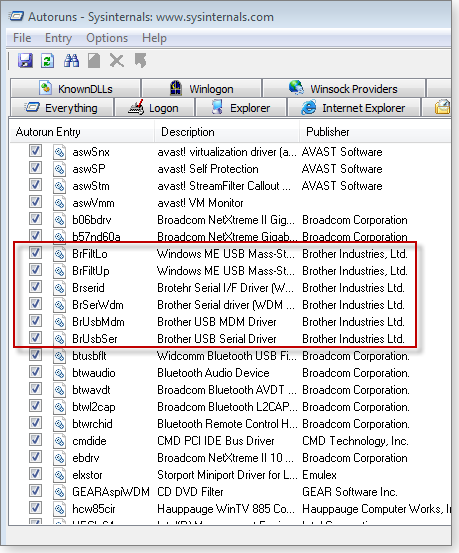Toggle the btwl2cap entry checkbox

35,406
